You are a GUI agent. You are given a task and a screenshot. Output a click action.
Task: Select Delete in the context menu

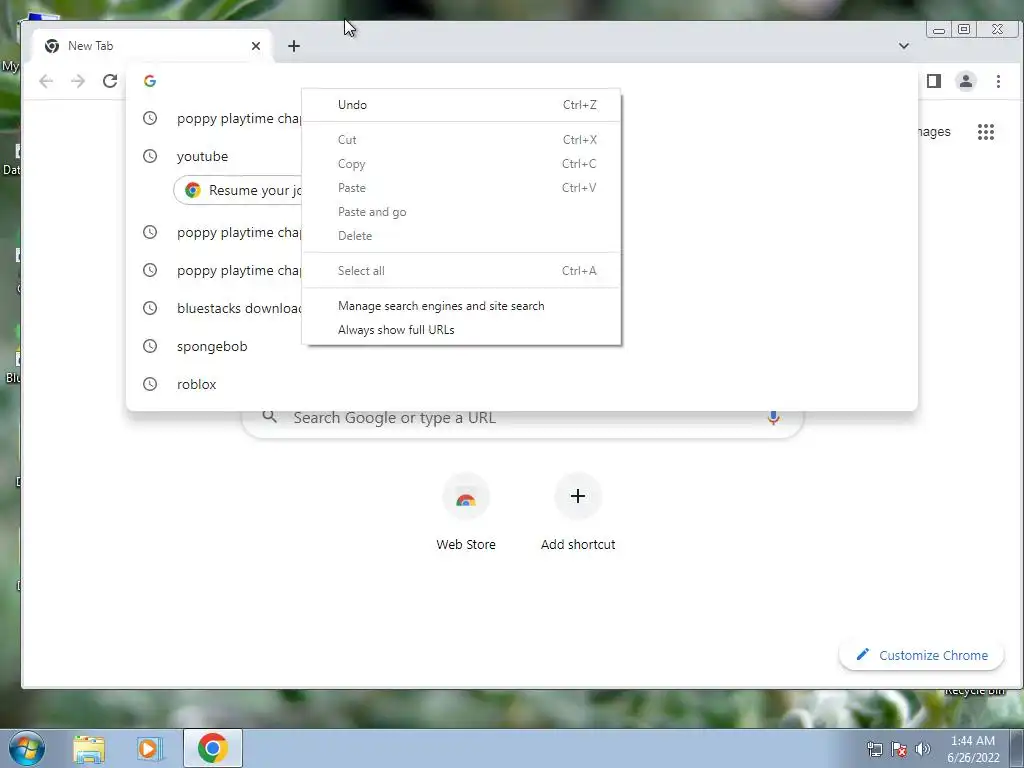click(x=462, y=236)
